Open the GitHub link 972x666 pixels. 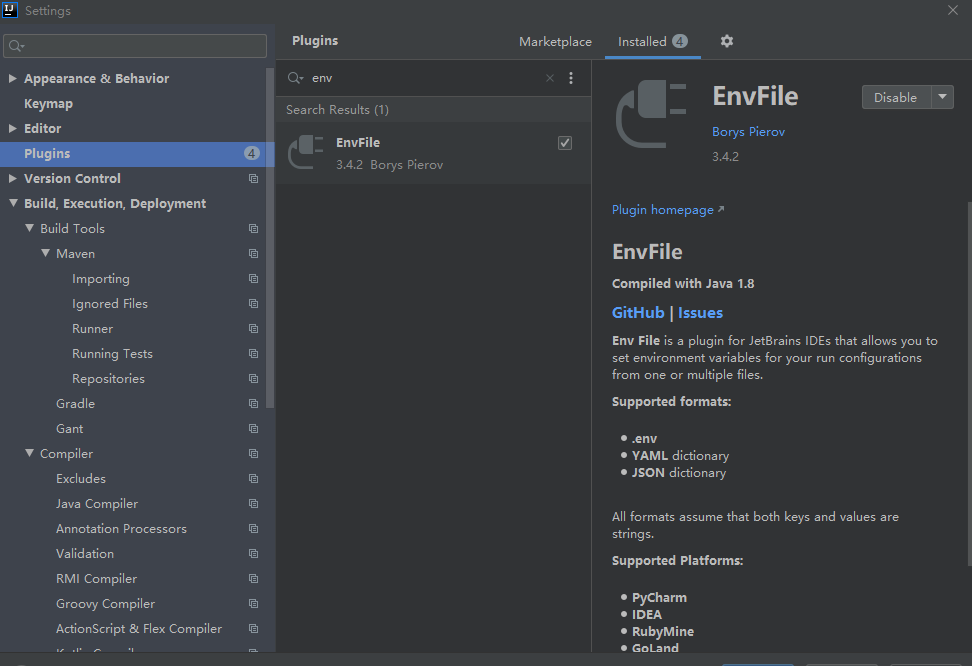pyautogui.click(x=638, y=313)
